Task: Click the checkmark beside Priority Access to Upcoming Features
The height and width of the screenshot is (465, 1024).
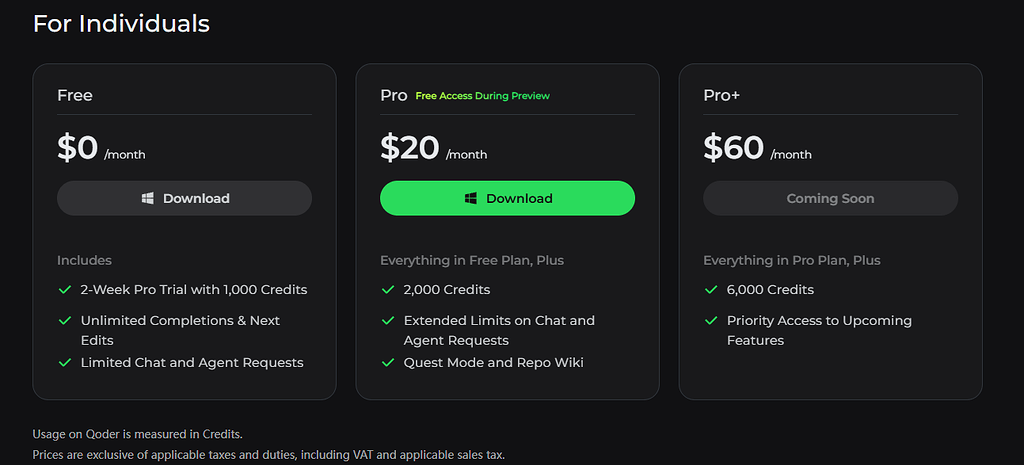Action: point(711,321)
